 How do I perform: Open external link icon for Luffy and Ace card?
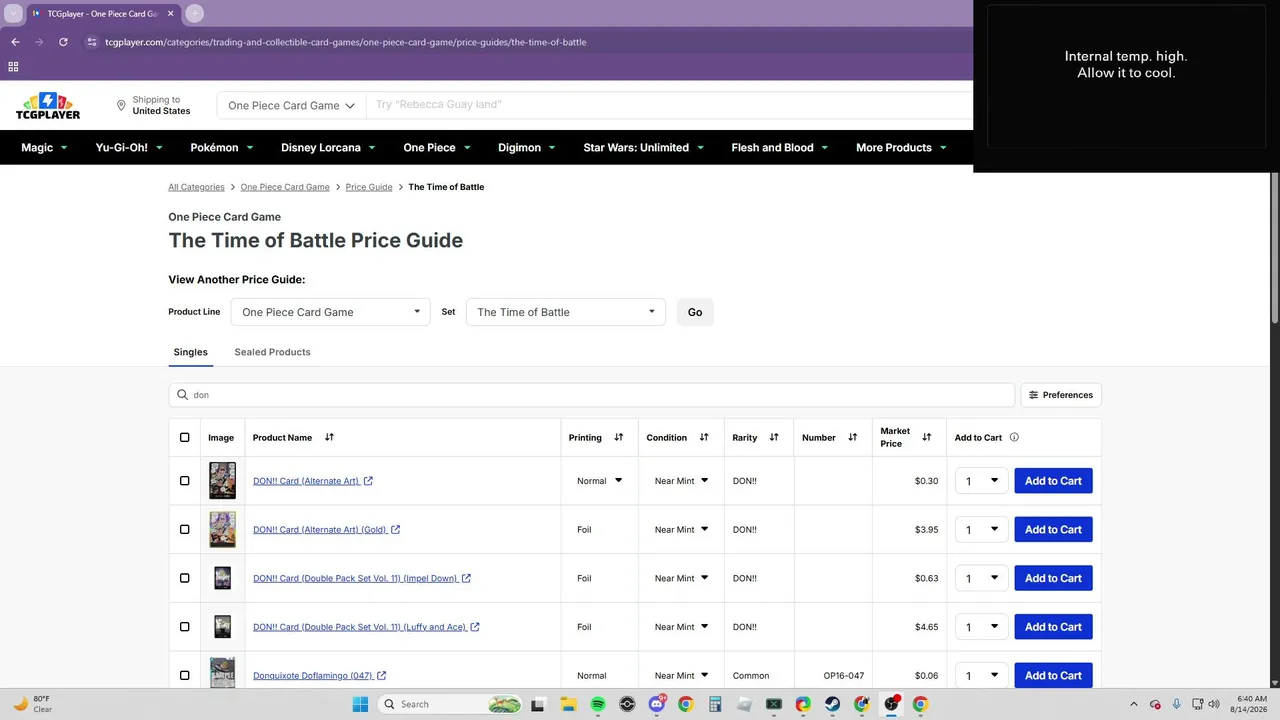point(475,627)
